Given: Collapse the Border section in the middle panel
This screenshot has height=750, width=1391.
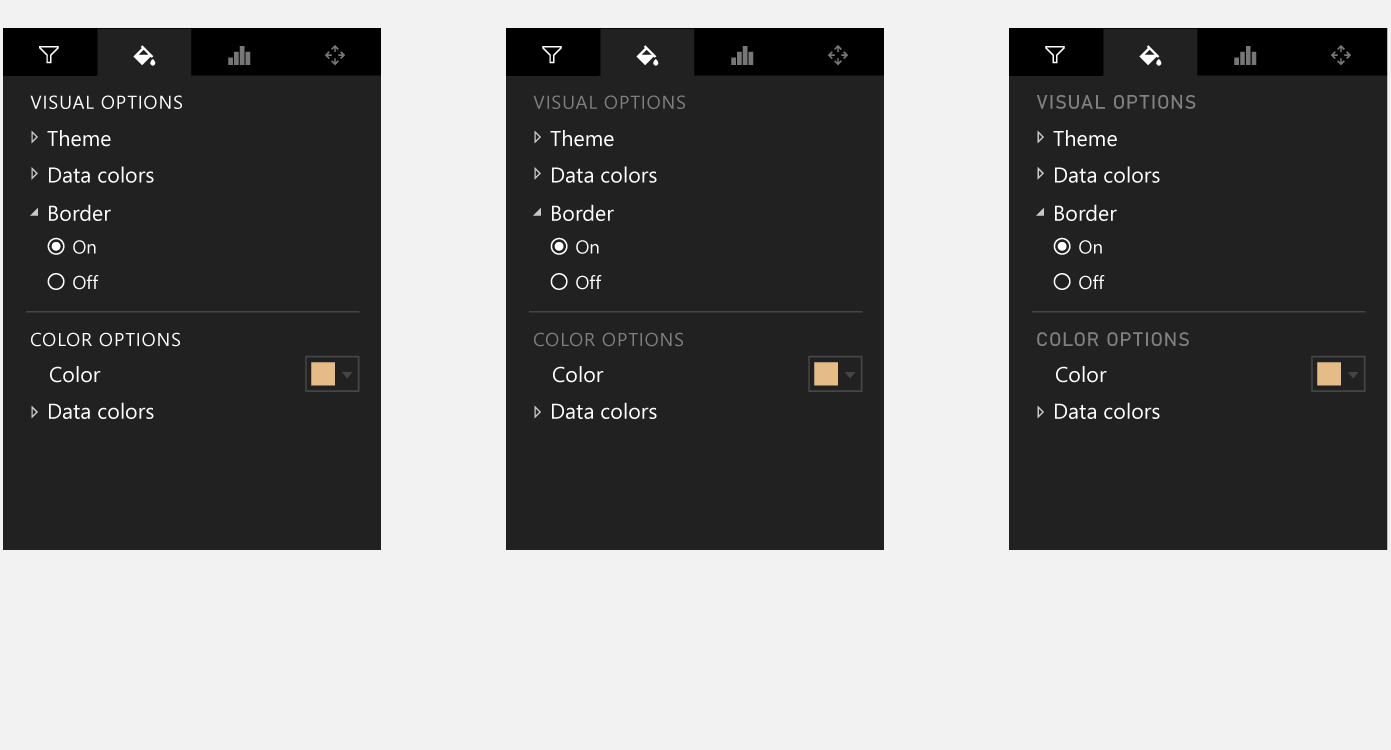Looking at the screenshot, I should tap(537, 213).
